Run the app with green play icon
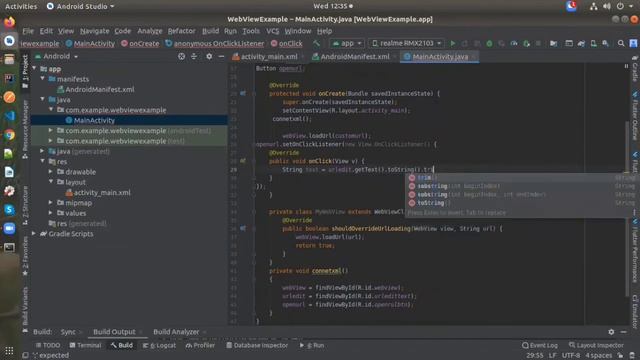Screen dimensions: 640x360 [x=453, y=43]
